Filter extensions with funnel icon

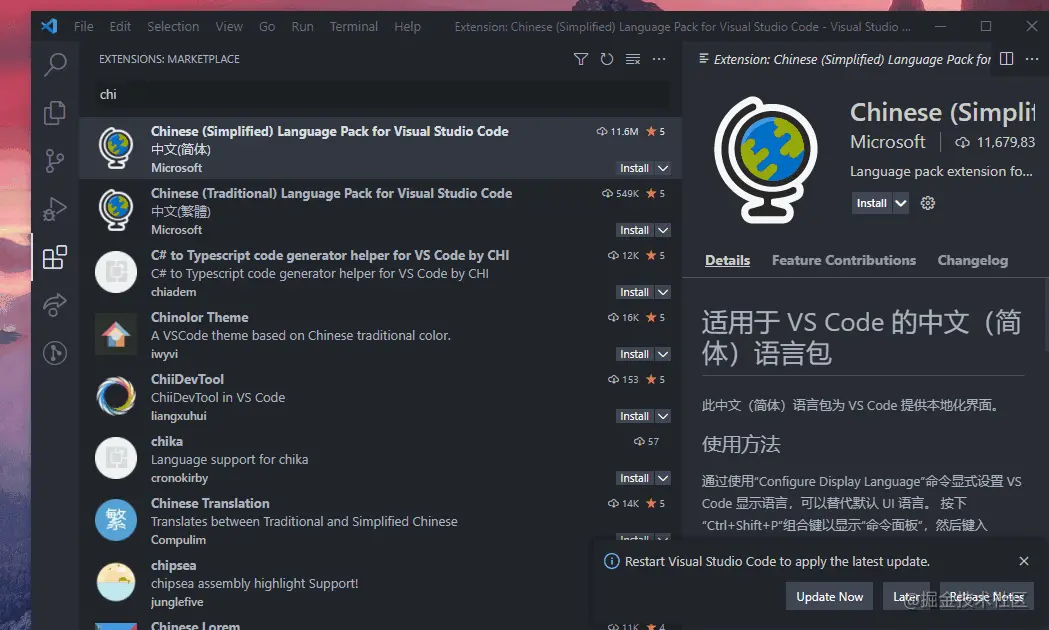click(x=581, y=59)
